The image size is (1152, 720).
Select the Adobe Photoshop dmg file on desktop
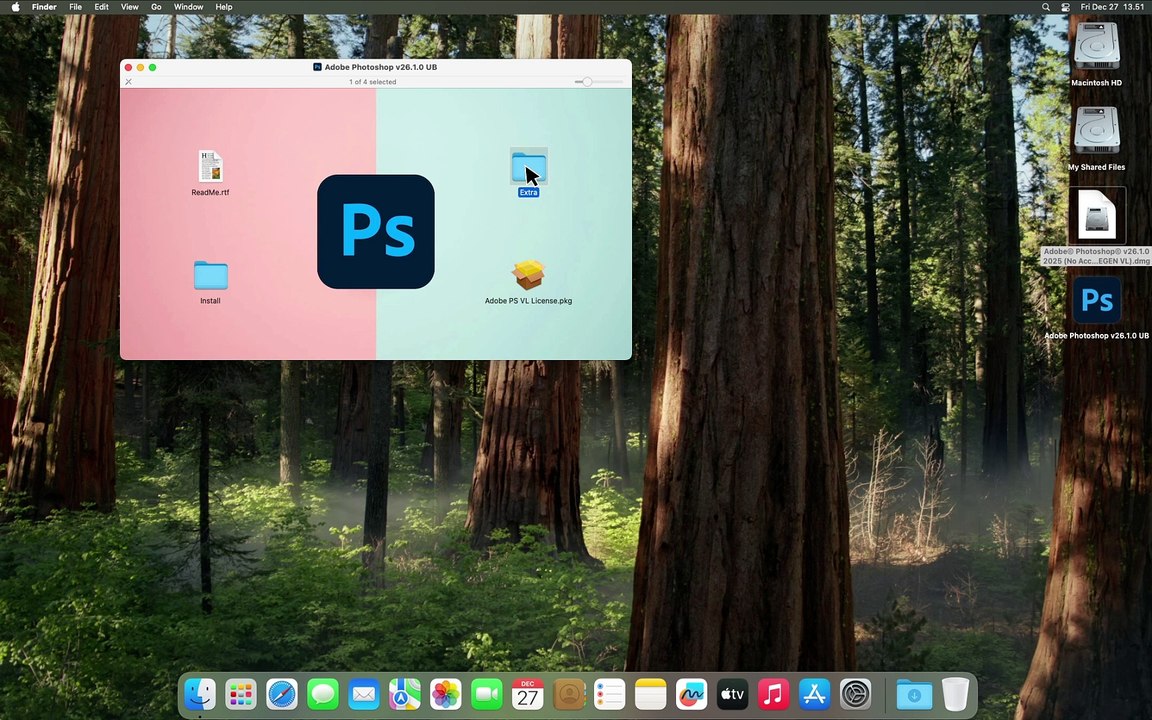1096,215
